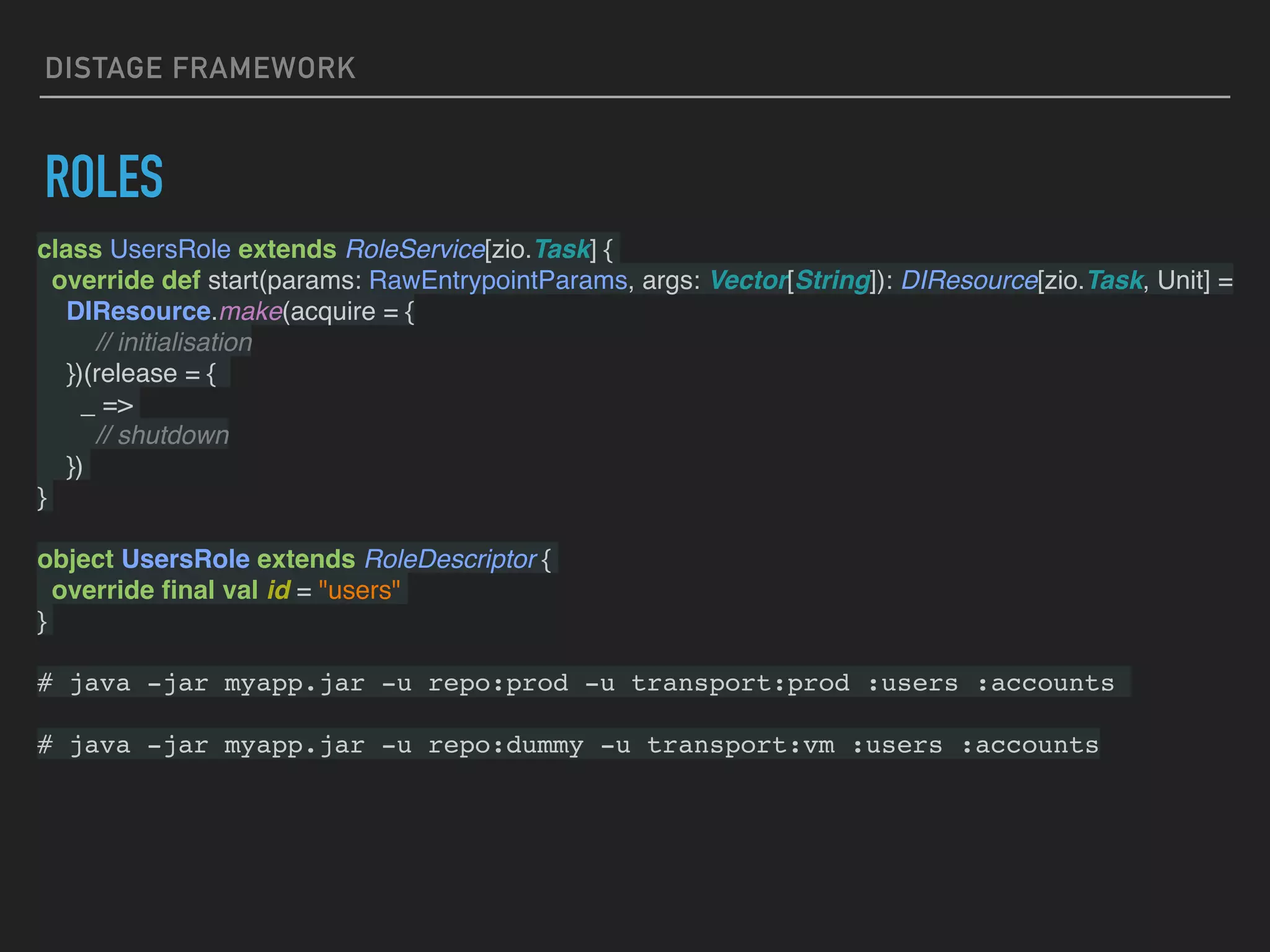
Task: Click the override def keywords
Action: click(126, 280)
